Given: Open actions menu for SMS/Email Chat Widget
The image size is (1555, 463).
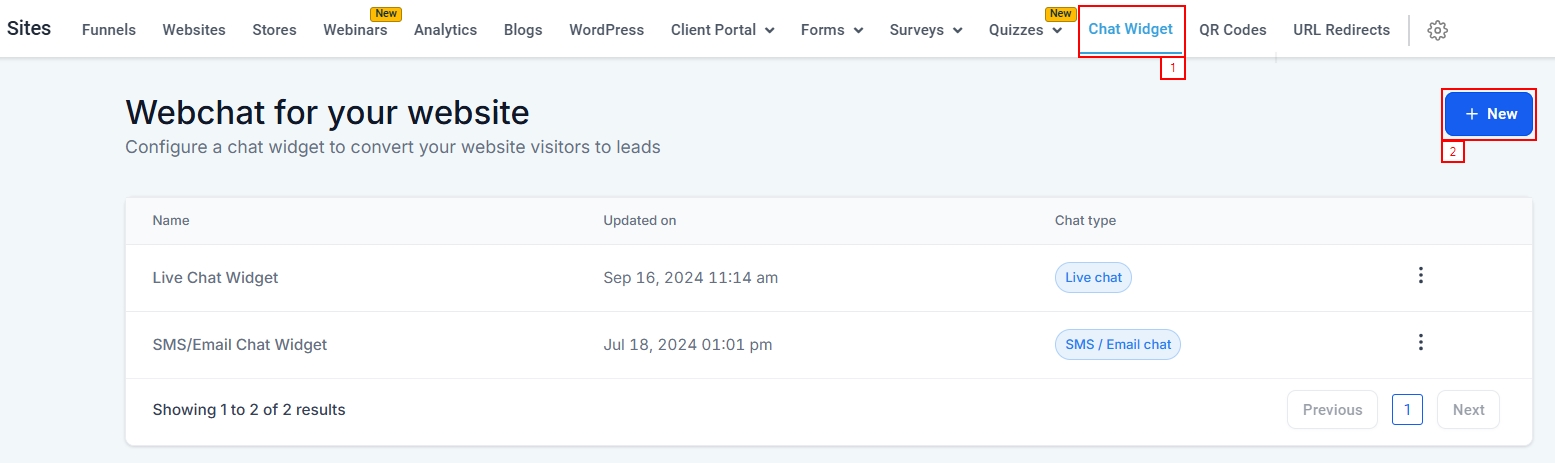Looking at the screenshot, I should tap(1420, 343).
